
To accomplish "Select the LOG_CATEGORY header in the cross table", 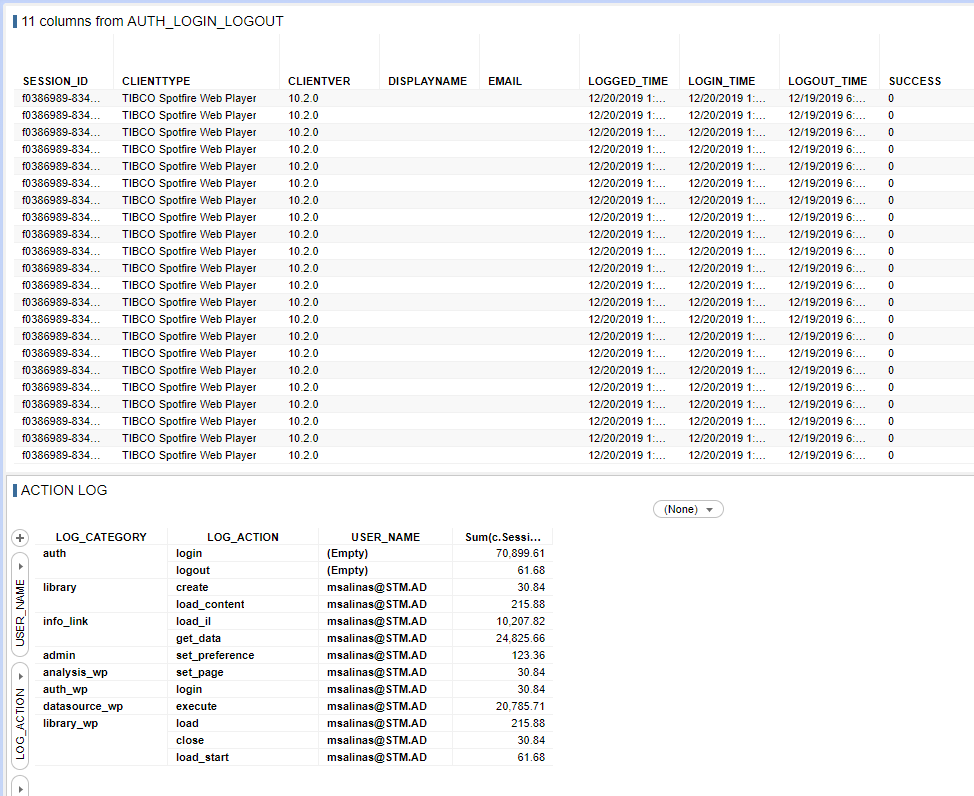I will [101, 538].
